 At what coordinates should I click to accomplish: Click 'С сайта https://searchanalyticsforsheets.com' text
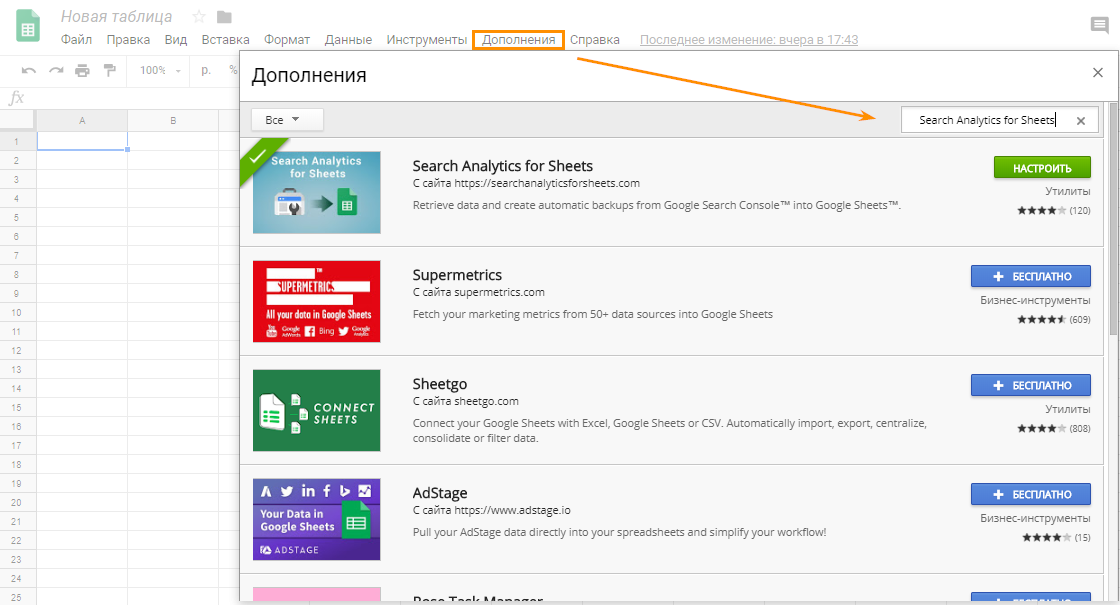526,183
